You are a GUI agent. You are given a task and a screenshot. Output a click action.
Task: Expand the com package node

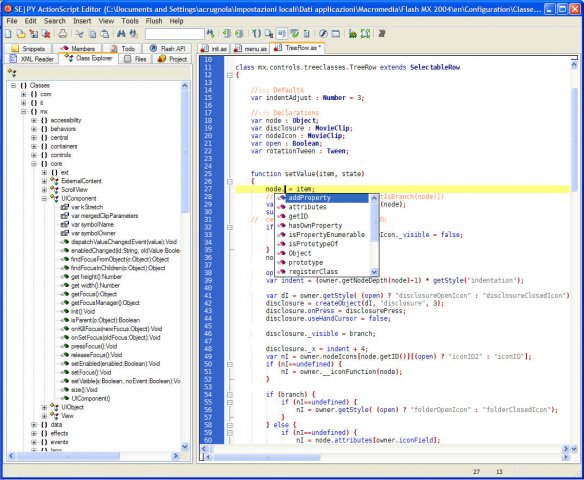[23, 94]
